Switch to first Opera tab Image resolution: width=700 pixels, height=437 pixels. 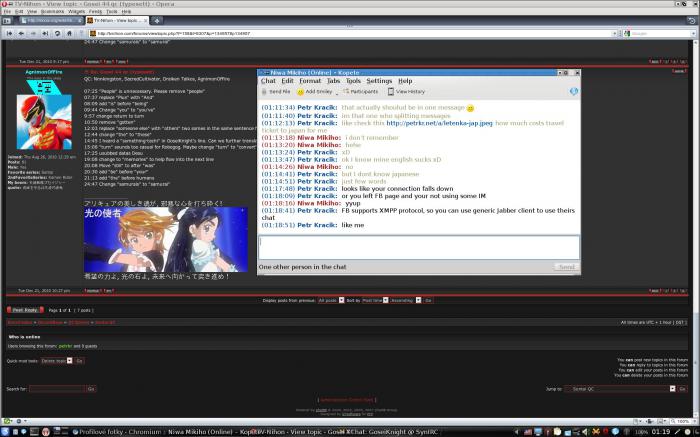point(51,21)
